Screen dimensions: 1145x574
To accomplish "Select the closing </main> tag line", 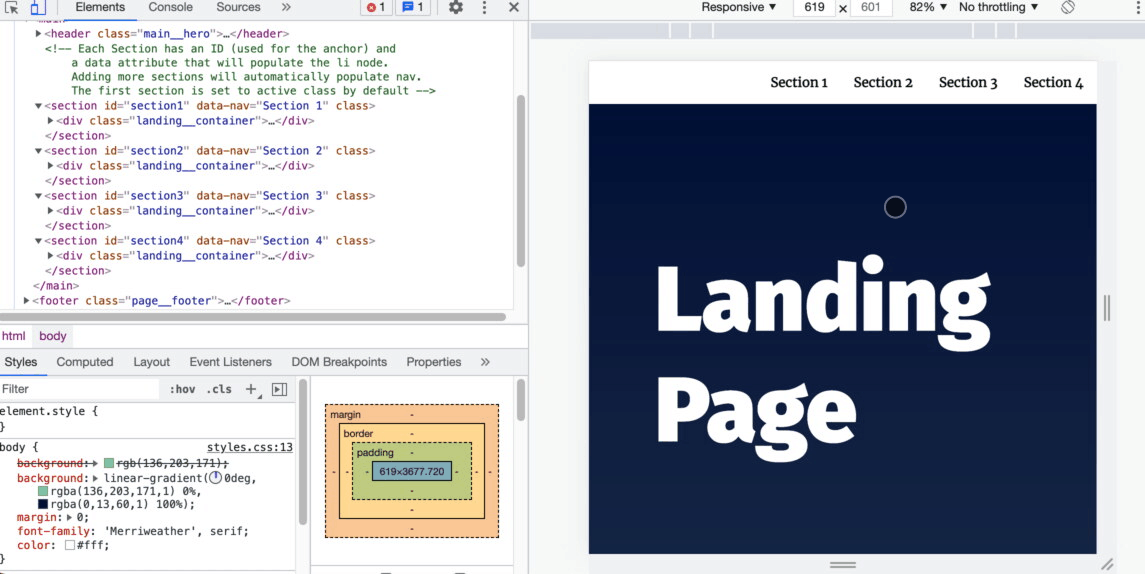I will [56, 286].
